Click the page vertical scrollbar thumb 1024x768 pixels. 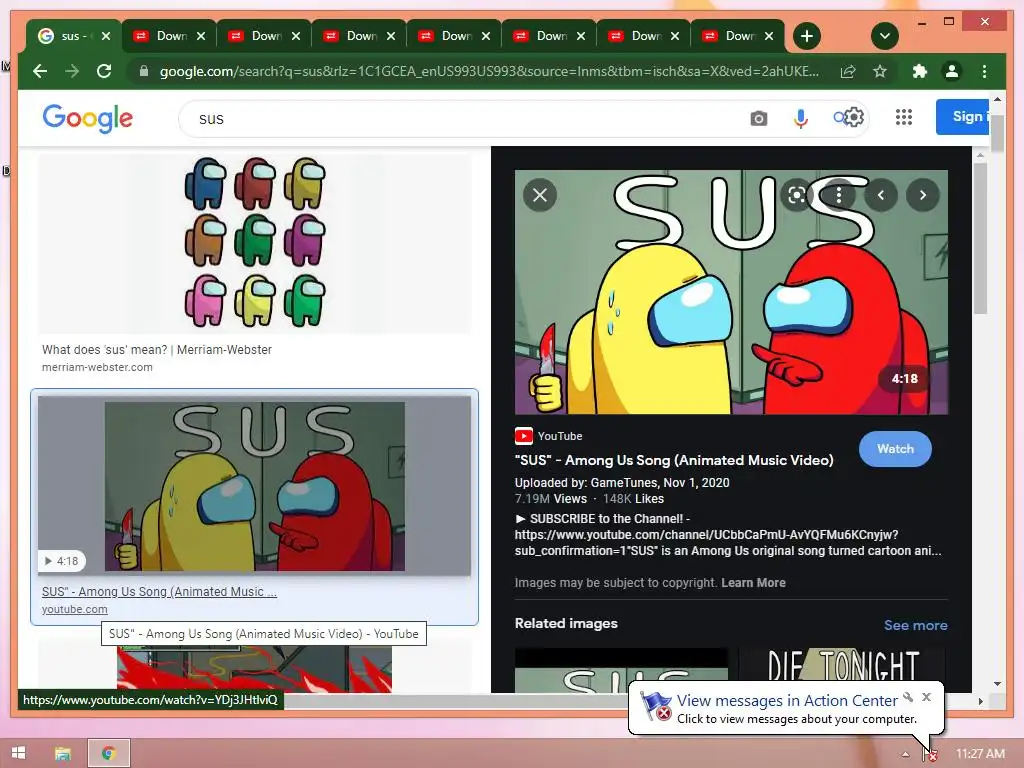997,131
